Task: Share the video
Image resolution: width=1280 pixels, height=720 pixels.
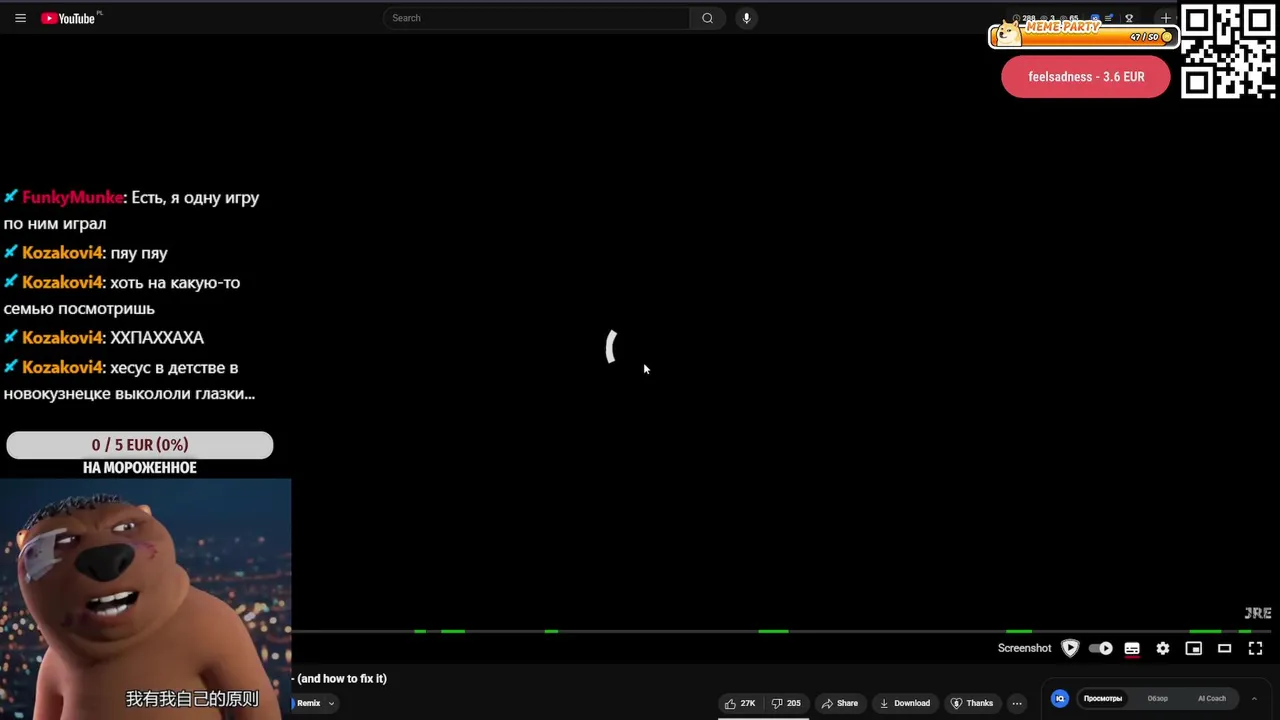Action: coord(840,703)
